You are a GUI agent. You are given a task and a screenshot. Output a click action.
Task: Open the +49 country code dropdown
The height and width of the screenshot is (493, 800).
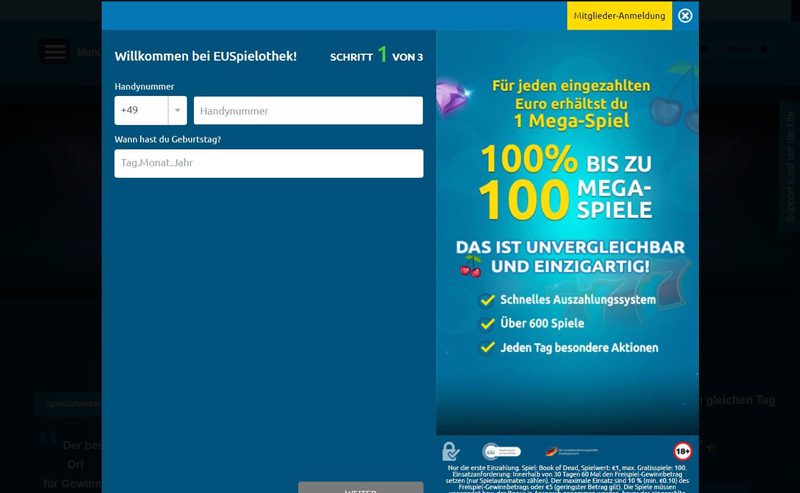pos(150,110)
